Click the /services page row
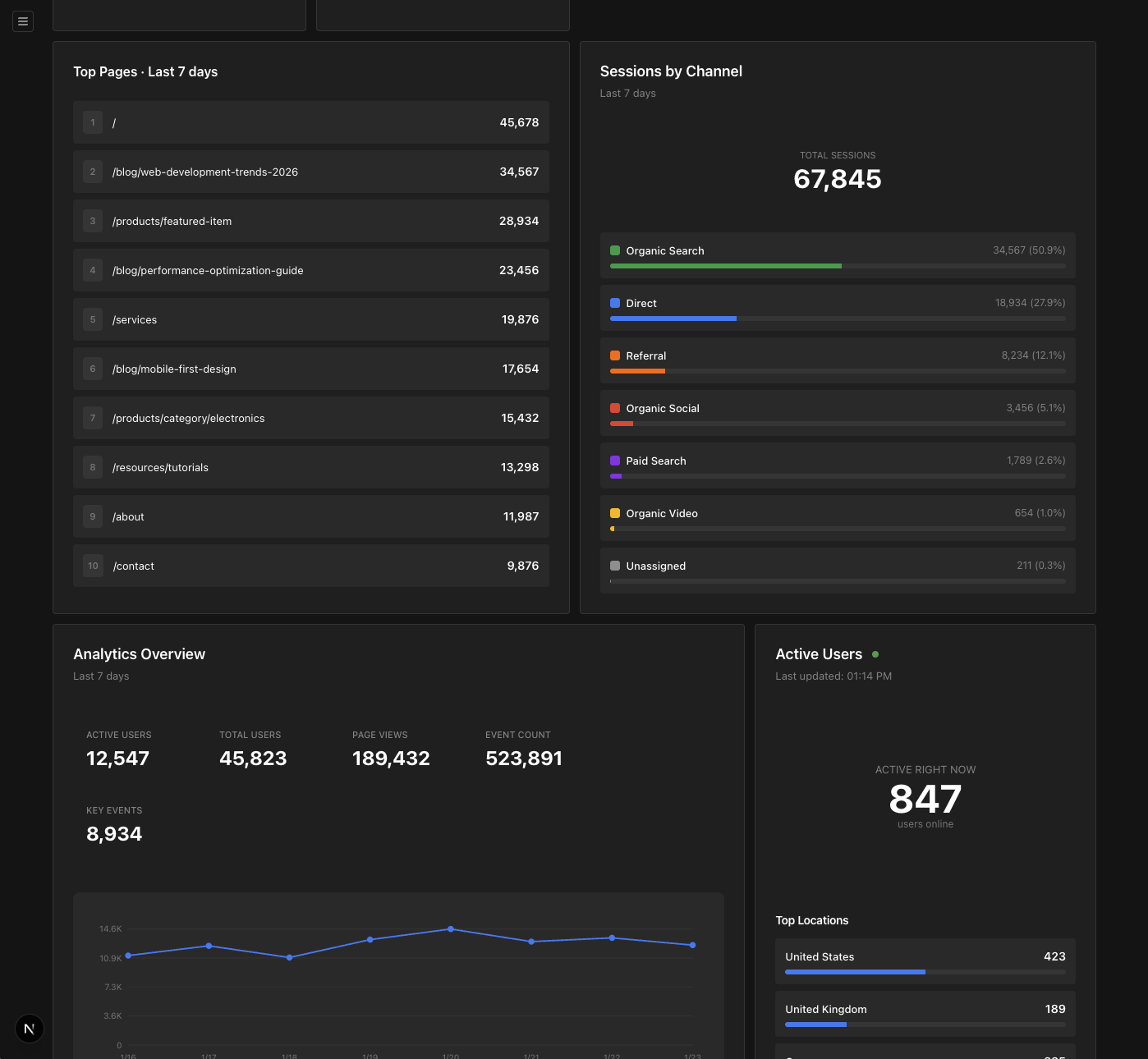 click(x=311, y=319)
